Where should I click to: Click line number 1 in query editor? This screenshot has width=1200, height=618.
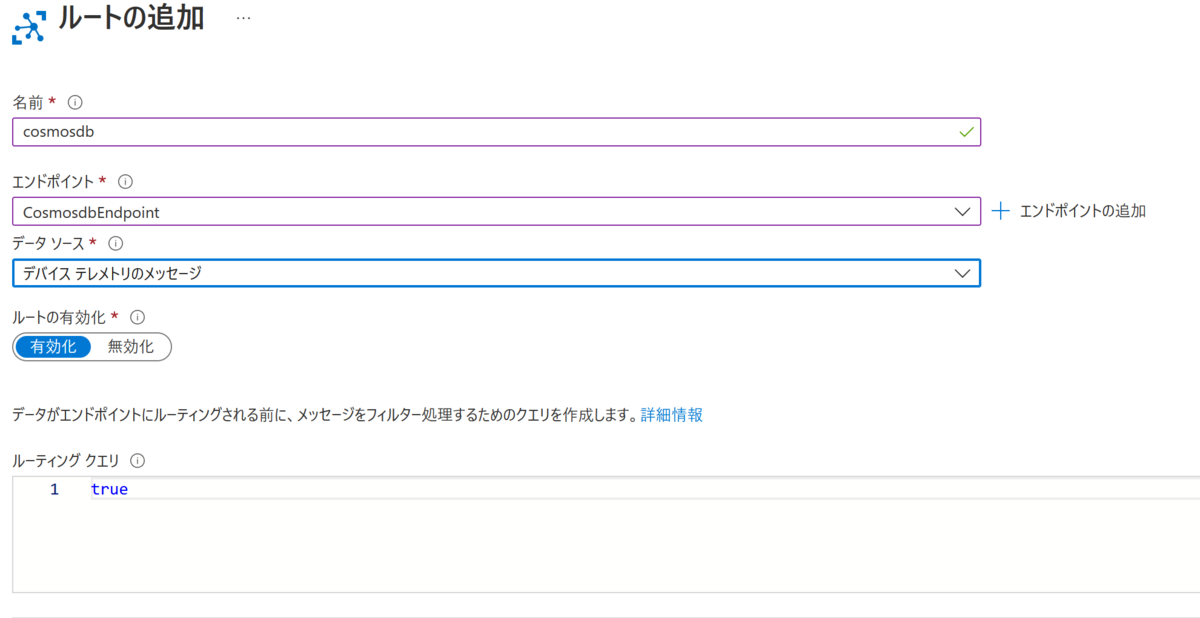pyautogui.click(x=54, y=490)
